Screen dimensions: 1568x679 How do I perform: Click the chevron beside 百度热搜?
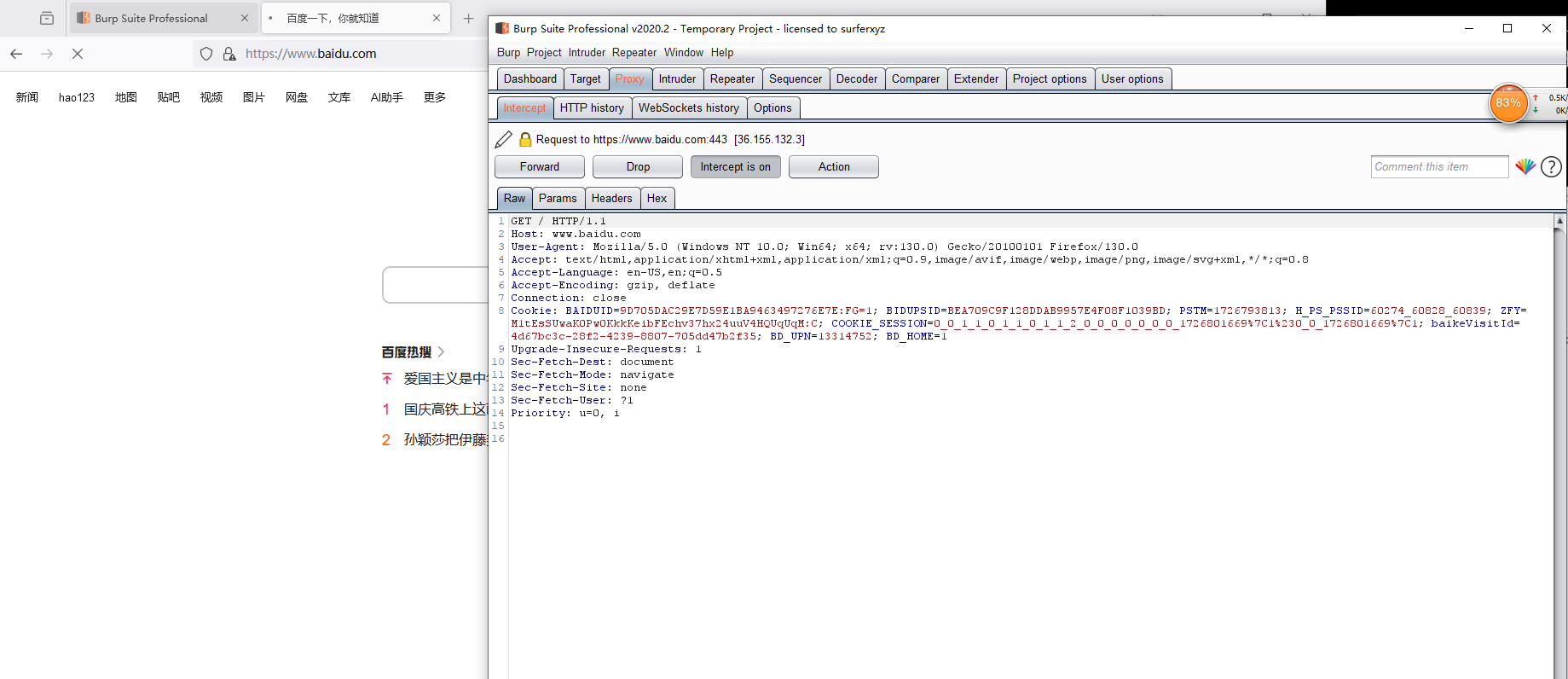click(441, 351)
